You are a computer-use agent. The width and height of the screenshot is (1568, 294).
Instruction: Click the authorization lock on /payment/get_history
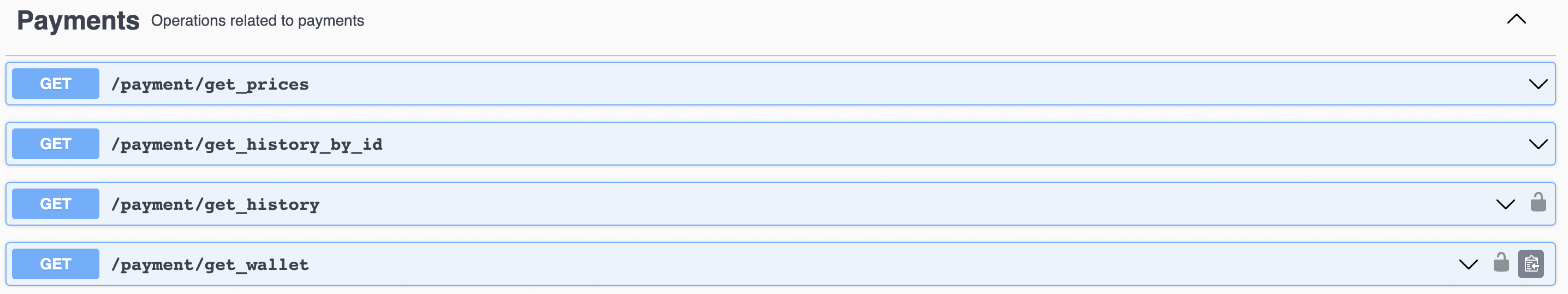coord(1537,203)
